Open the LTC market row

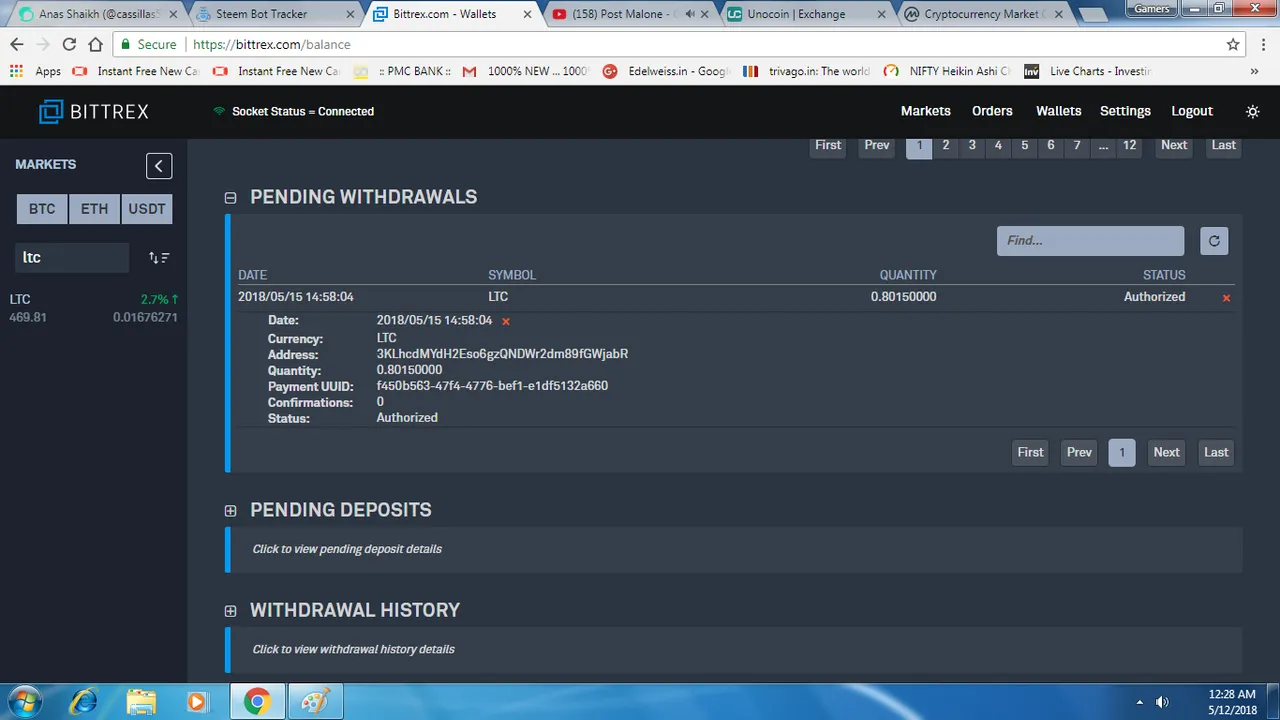point(94,308)
